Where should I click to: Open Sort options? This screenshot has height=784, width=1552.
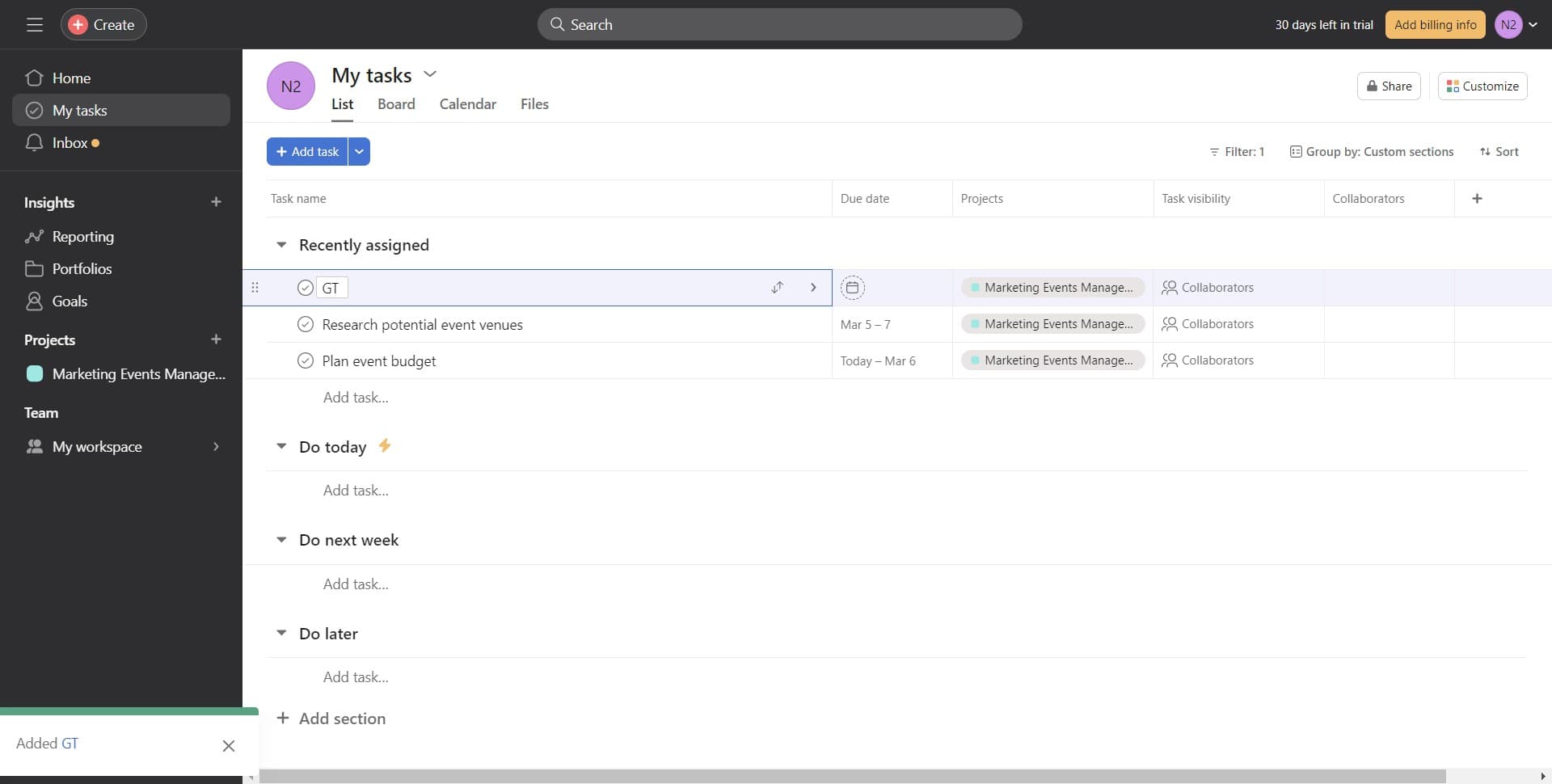click(1499, 151)
